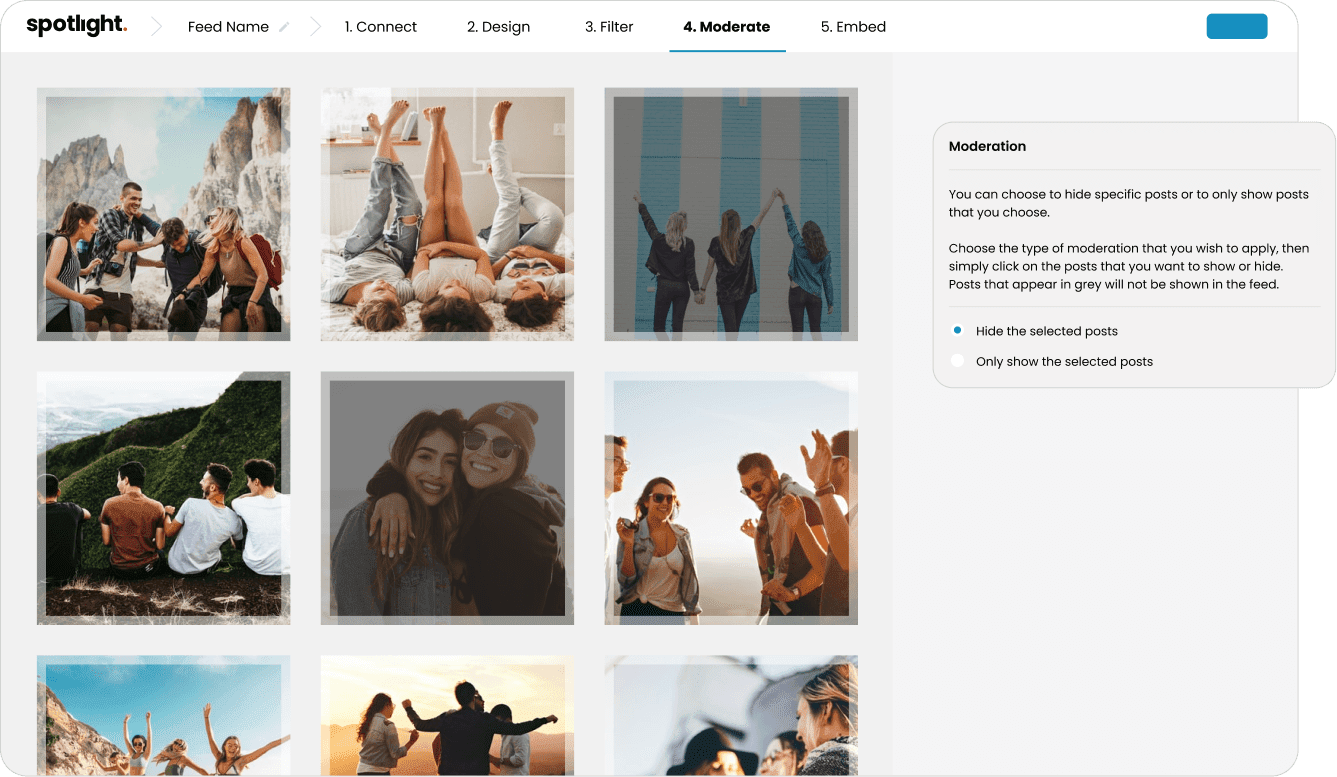Enable the 'Hide the selected posts' option
Screen dimensions: 1337x777
(957, 330)
